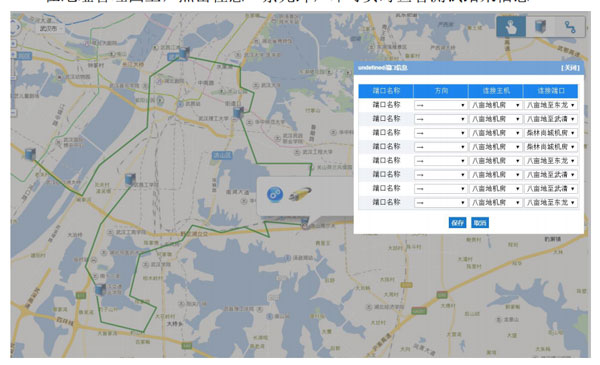Select the hand pointer tool in toolbar
Image resolution: width=600 pixels, height=365 pixels.
coord(511,27)
